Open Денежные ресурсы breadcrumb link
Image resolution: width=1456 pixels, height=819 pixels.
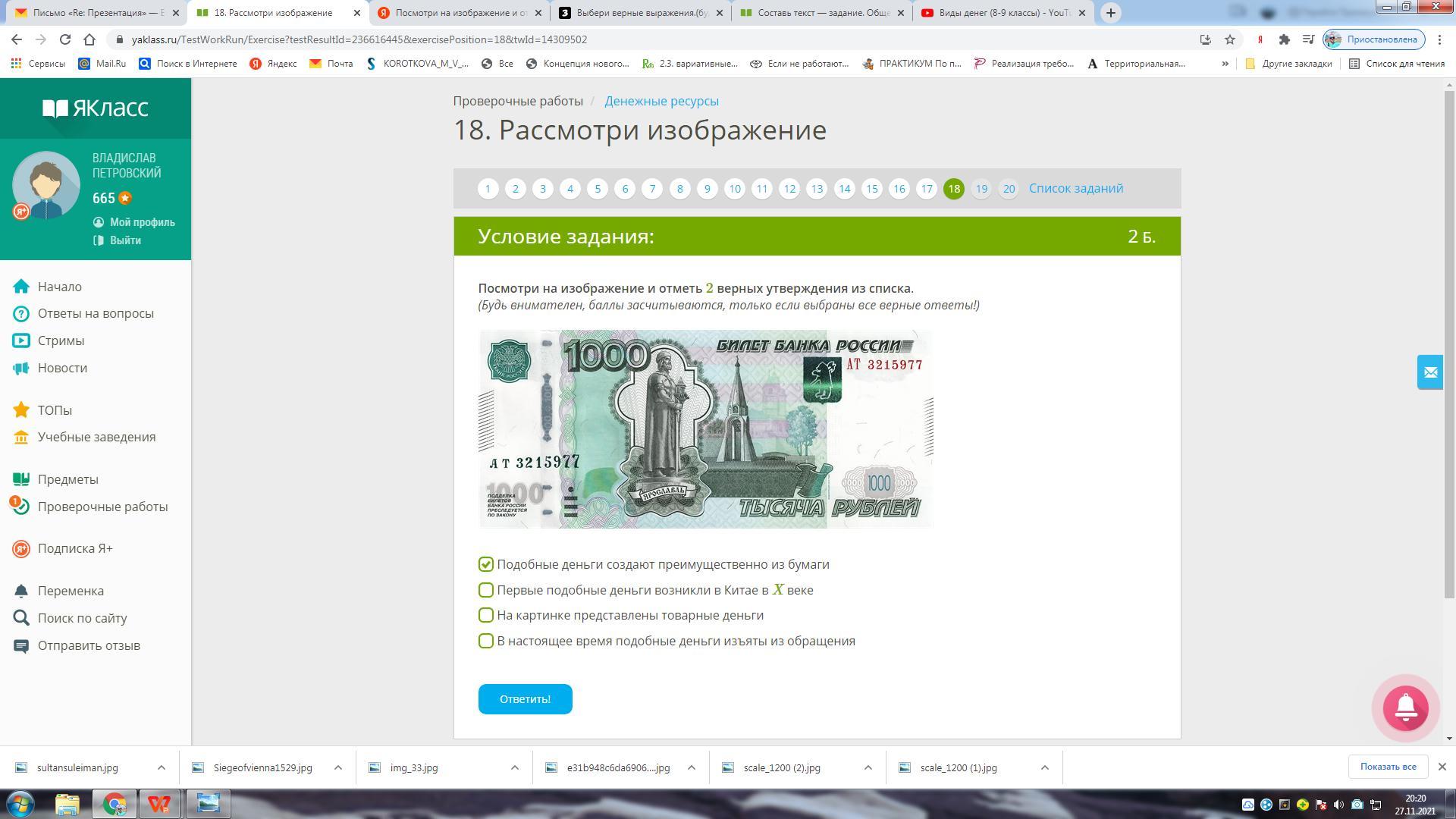pos(661,101)
